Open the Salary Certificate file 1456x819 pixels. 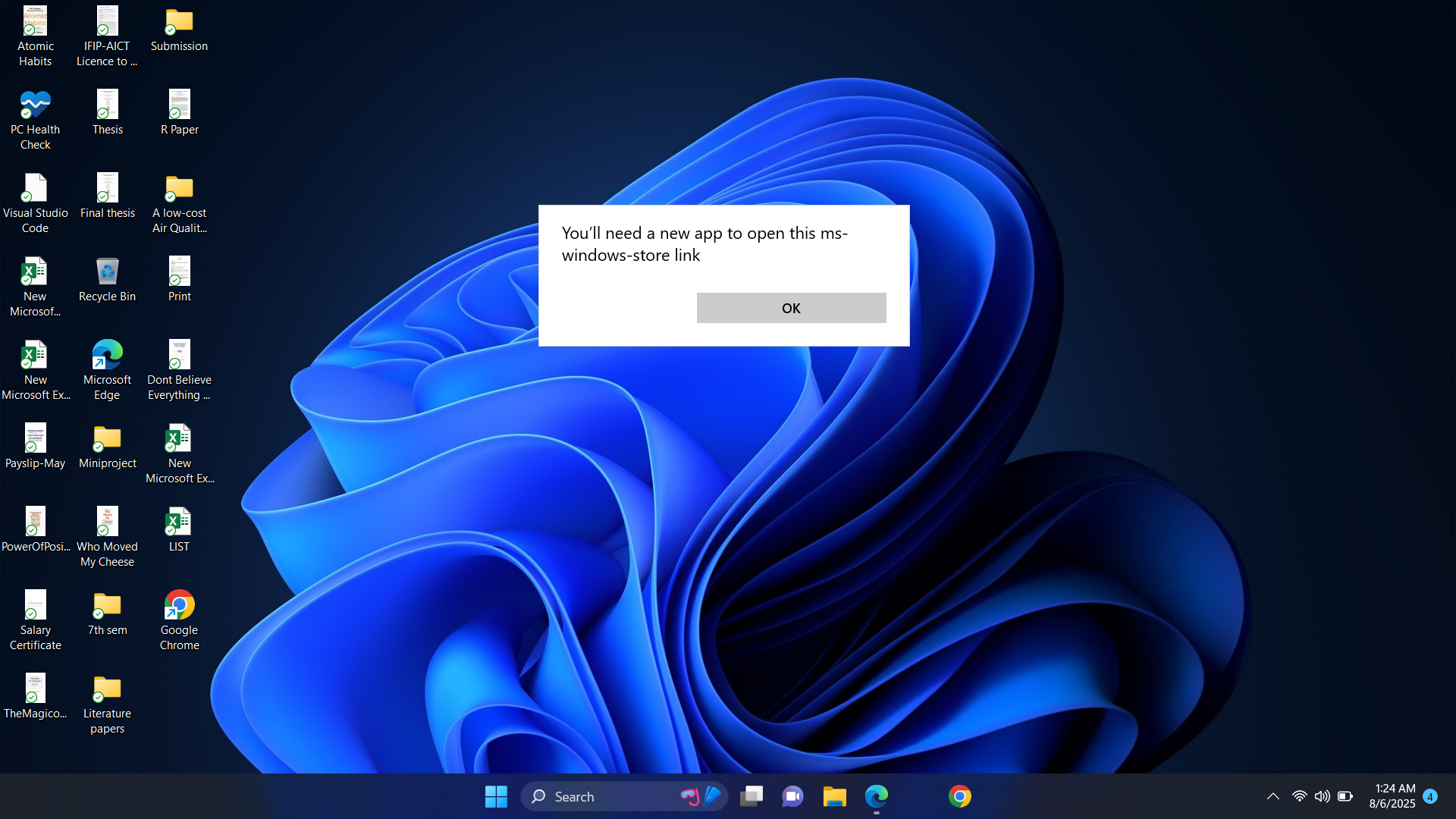35,605
